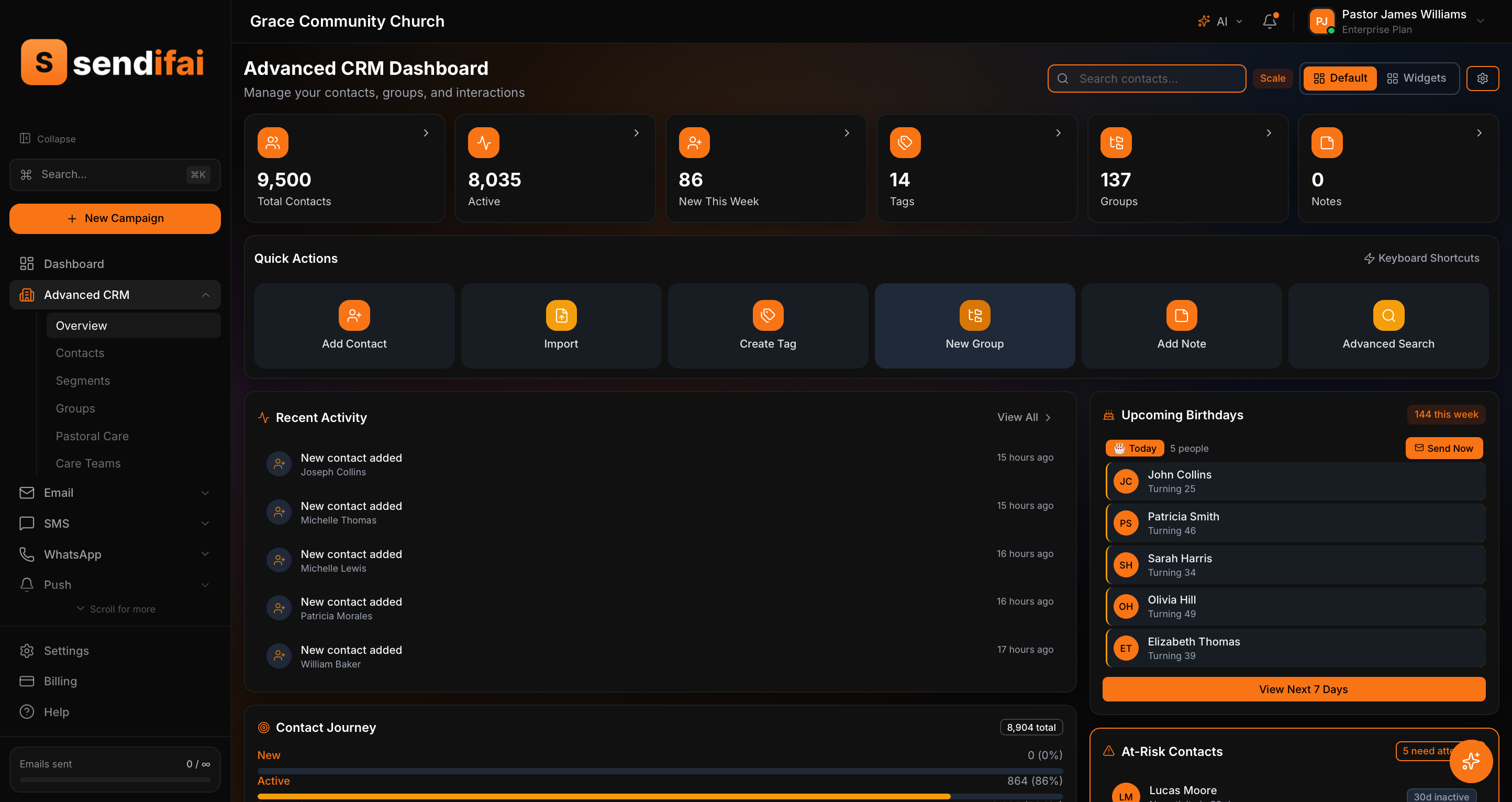This screenshot has width=1512, height=802.
Task: Click the Import quick action icon
Action: [x=561, y=315]
